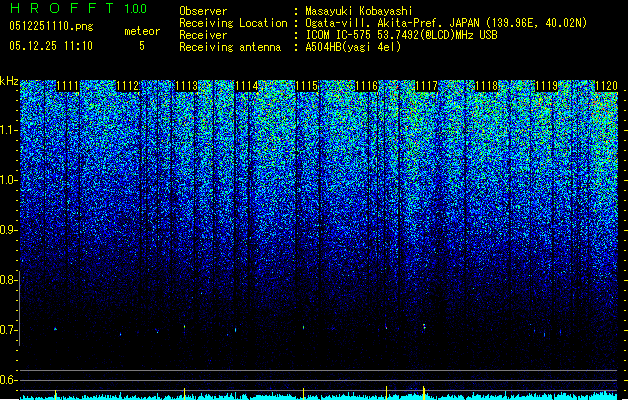
Task: Click the 1118 time marker
Action: 486,86
